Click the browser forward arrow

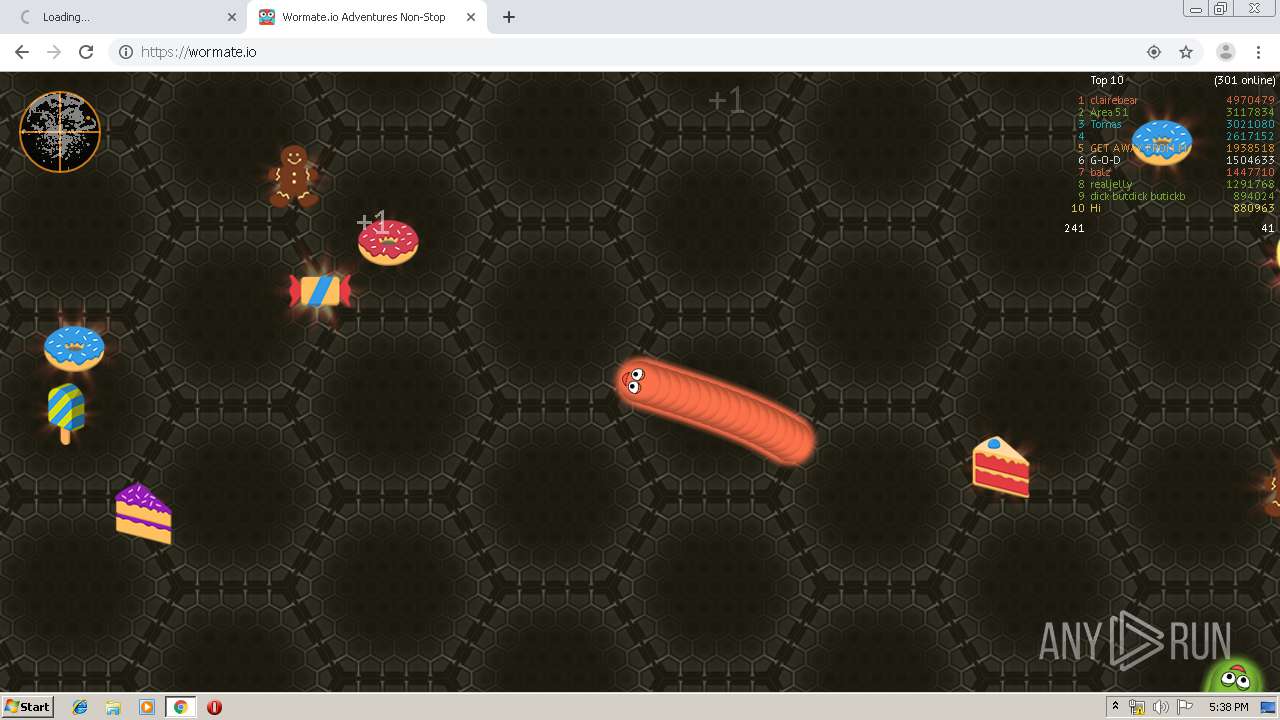coord(54,52)
